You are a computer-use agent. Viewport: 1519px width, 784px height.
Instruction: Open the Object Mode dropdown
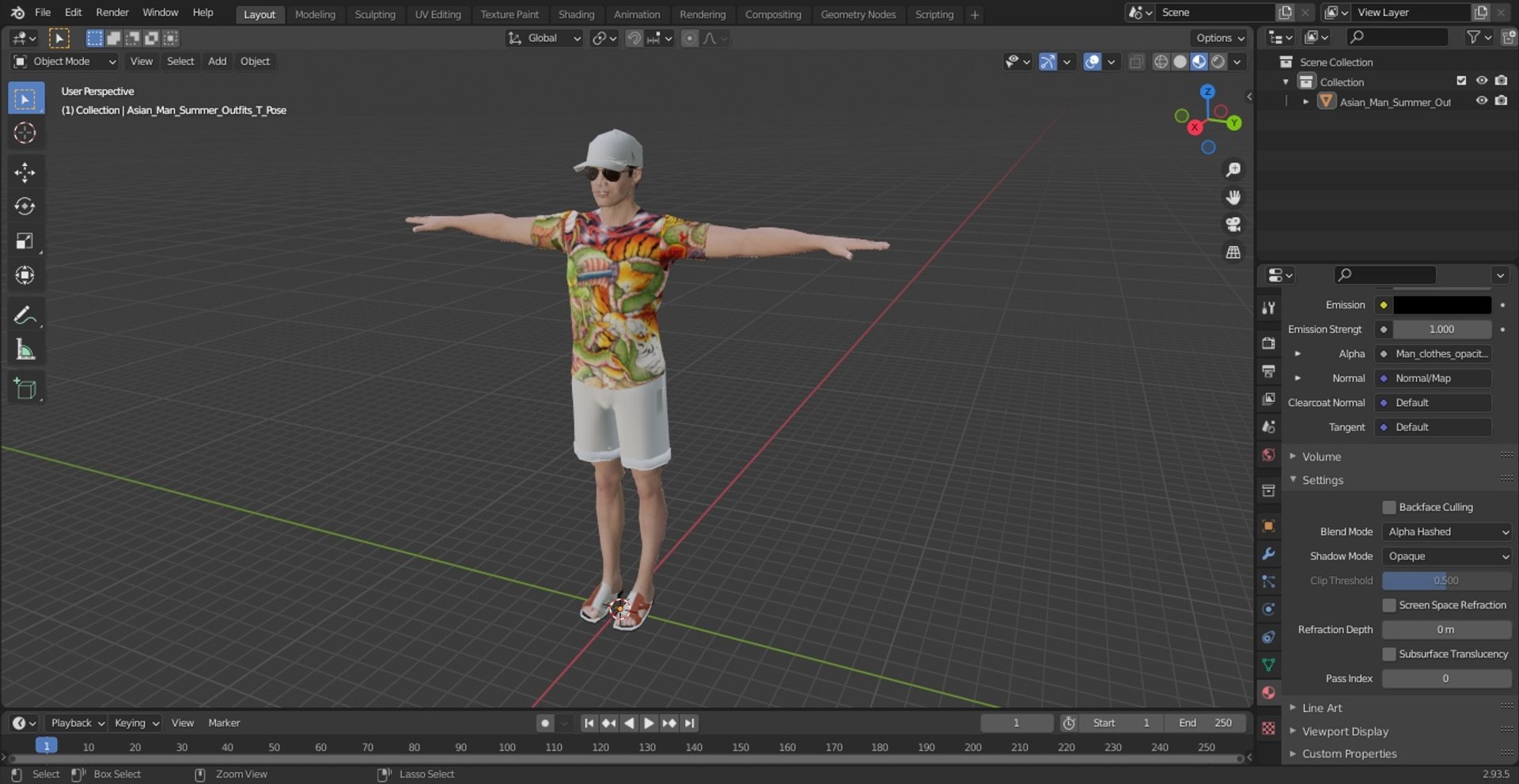click(65, 61)
